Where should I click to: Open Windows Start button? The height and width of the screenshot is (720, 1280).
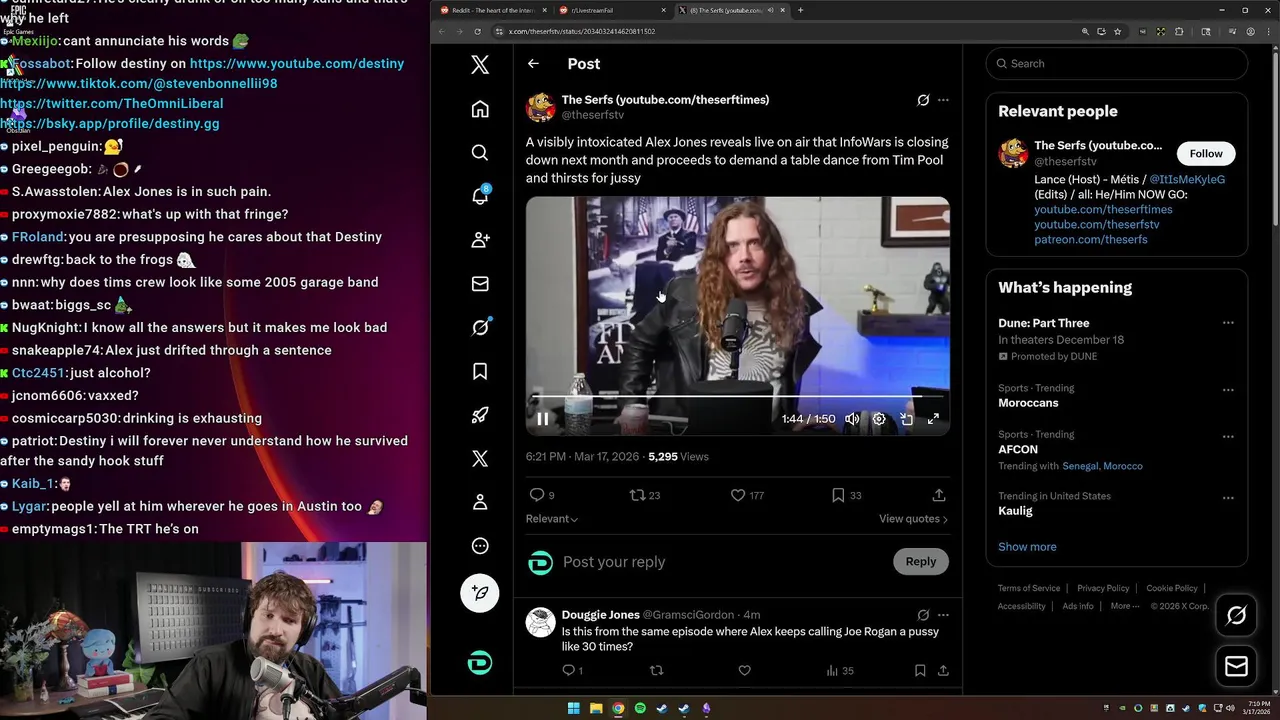pyautogui.click(x=573, y=709)
